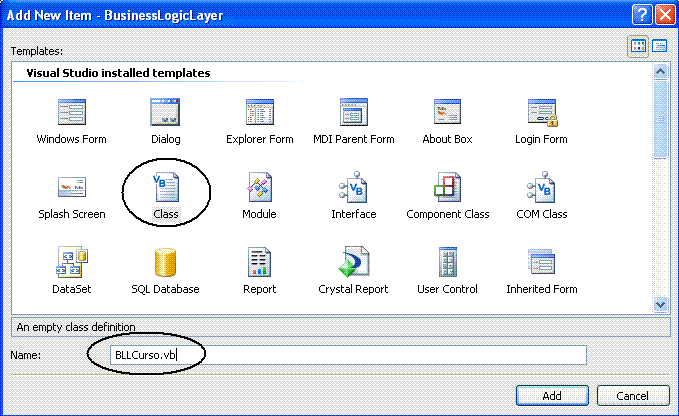The width and height of the screenshot is (679, 416).
Task: Pick the Module template
Action: click(259, 196)
